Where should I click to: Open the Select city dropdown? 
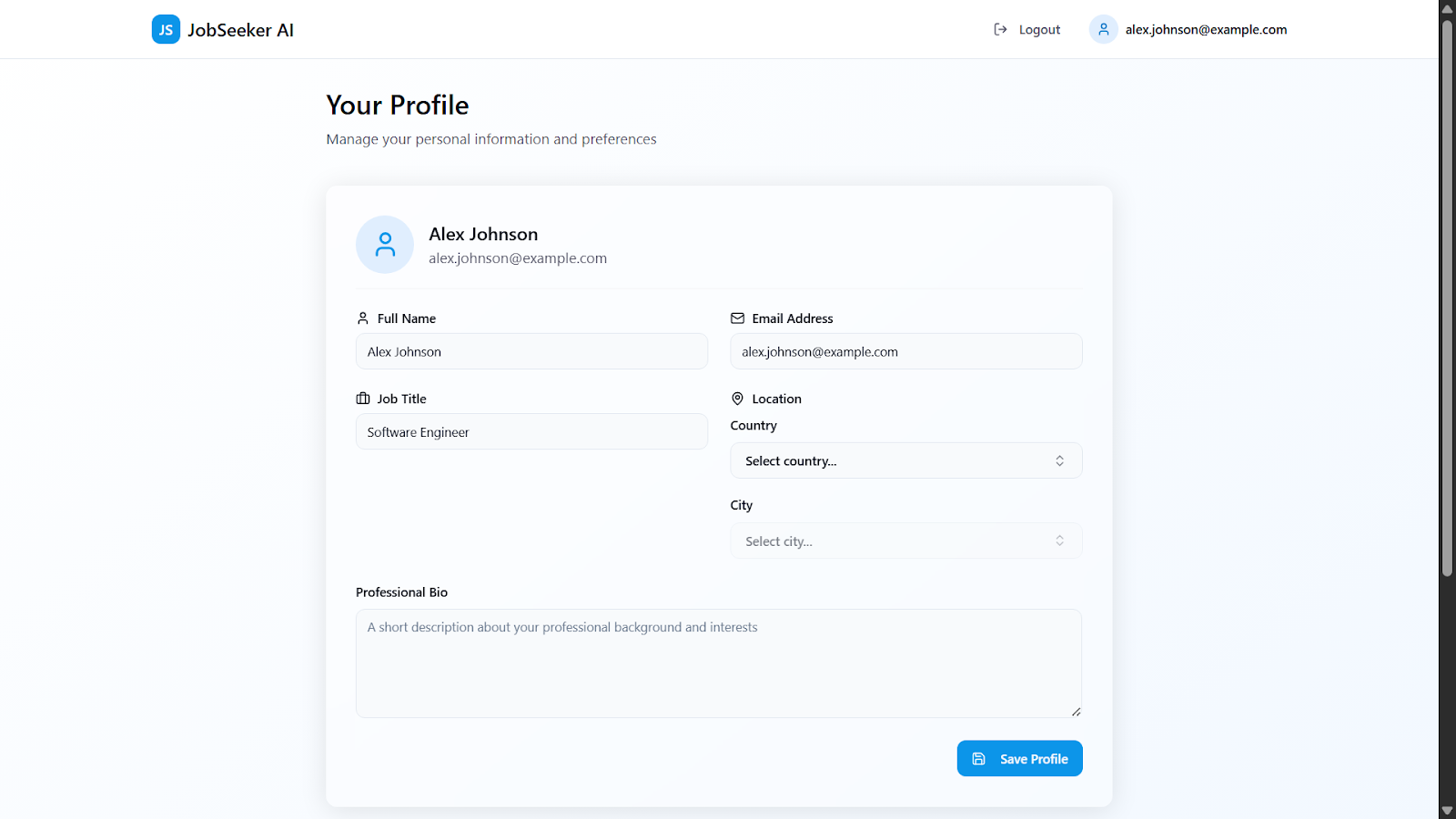click(906, 541)
